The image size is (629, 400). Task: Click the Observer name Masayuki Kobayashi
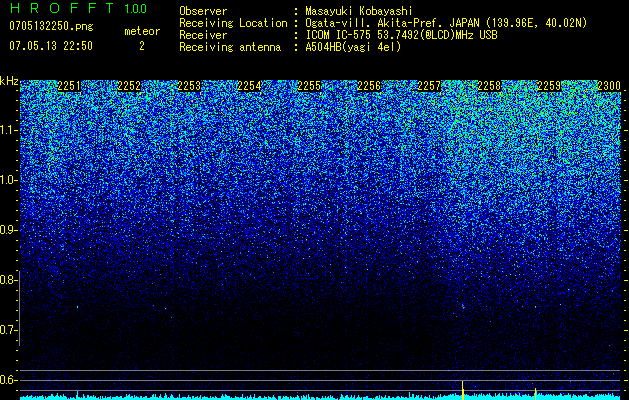click(x=359, y=11)
